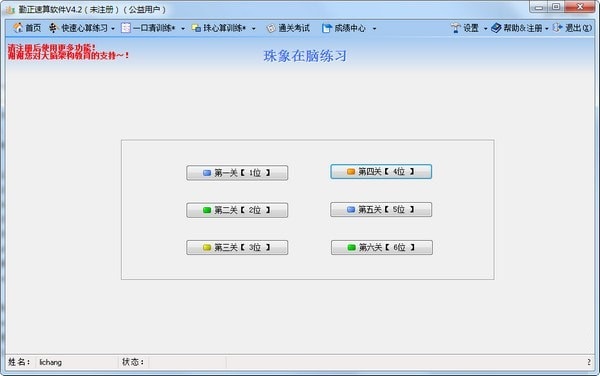
Task: Open 第六关【6位】 level
Action: 382,247
